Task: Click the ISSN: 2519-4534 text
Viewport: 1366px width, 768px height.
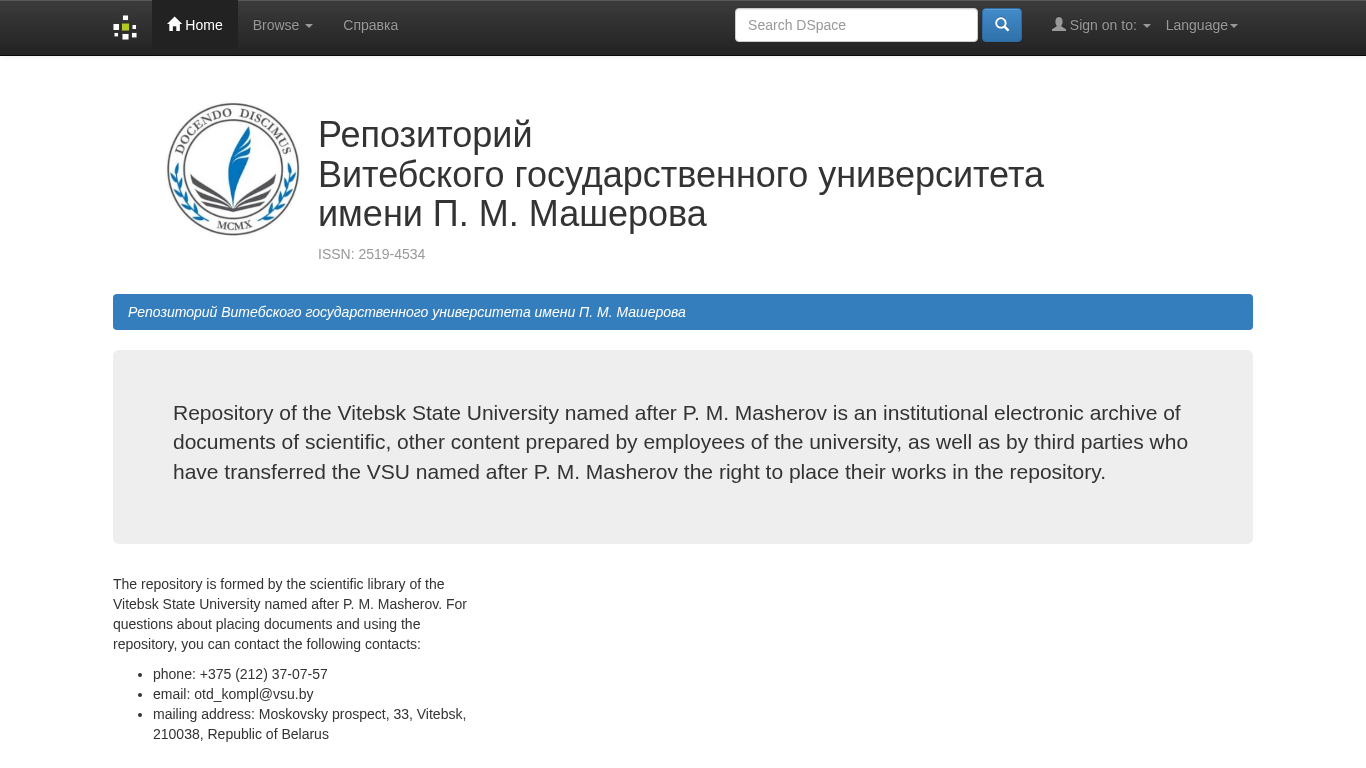Action: pyautogui.click(x=372, y=254)
